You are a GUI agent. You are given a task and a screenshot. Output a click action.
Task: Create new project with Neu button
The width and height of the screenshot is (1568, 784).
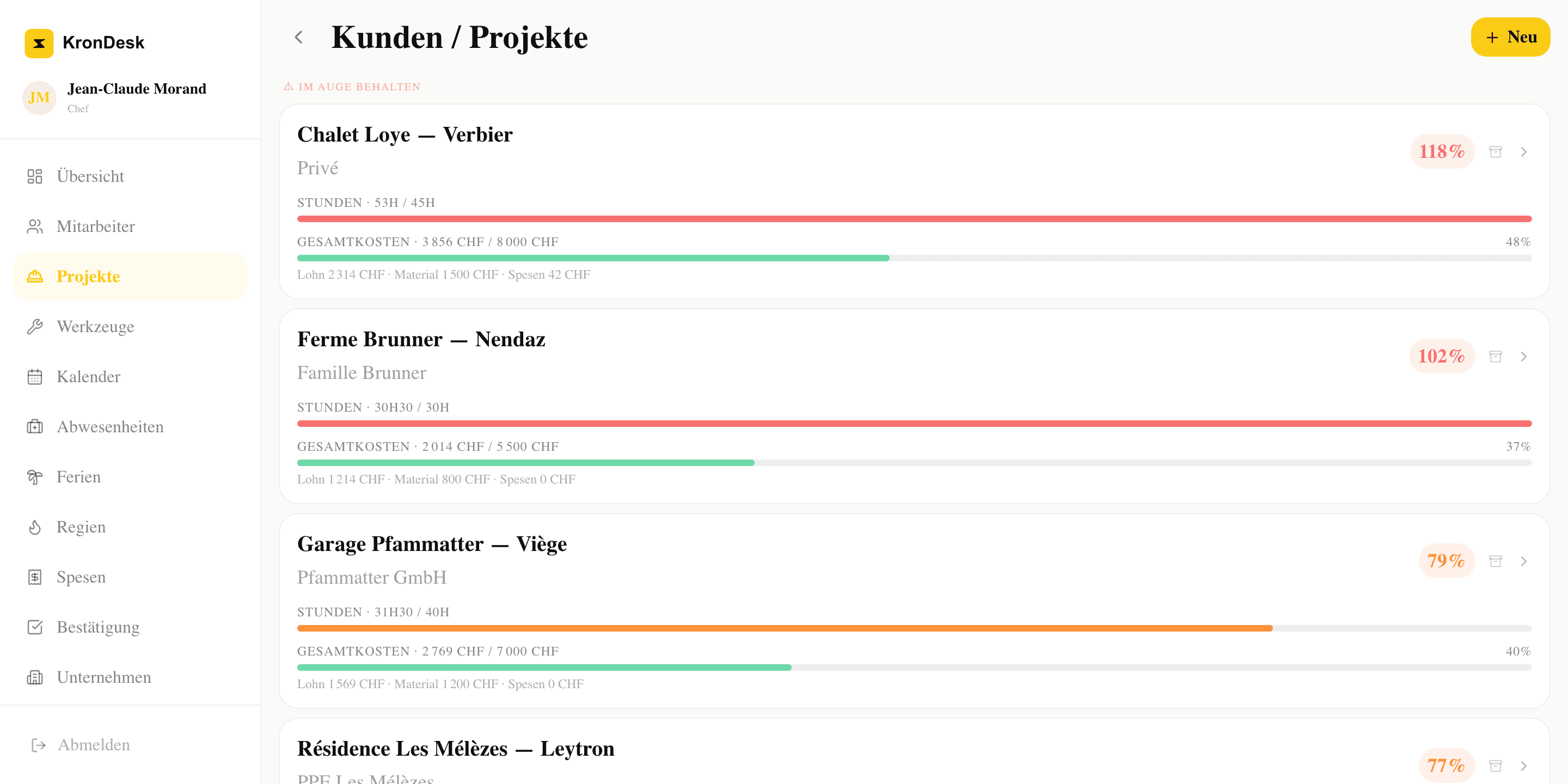click(1510, 37)
